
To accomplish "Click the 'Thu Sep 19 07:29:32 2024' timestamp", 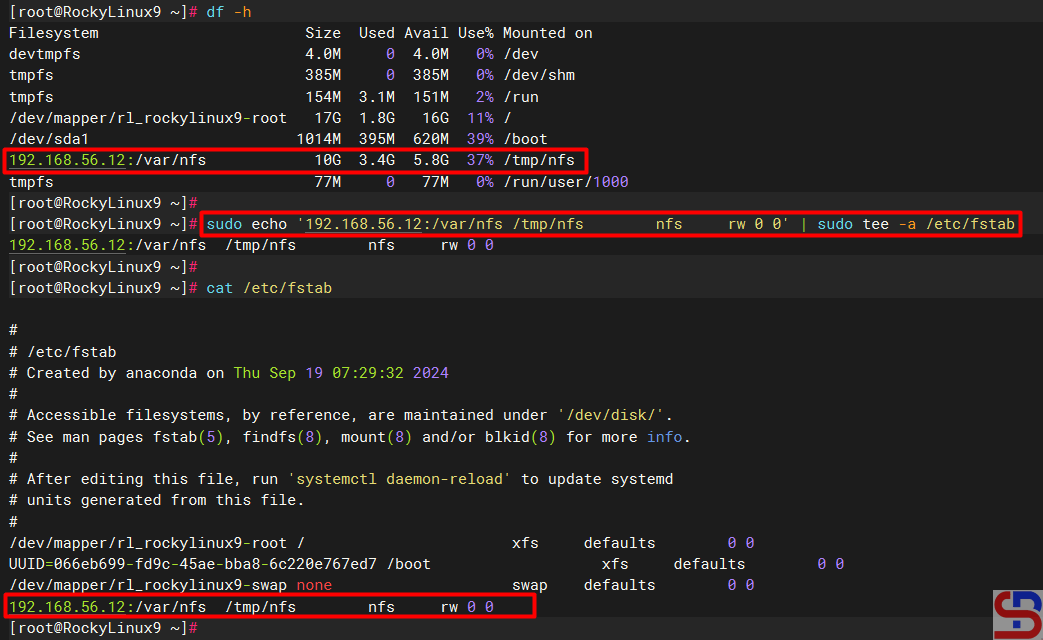I will (341, 373).
